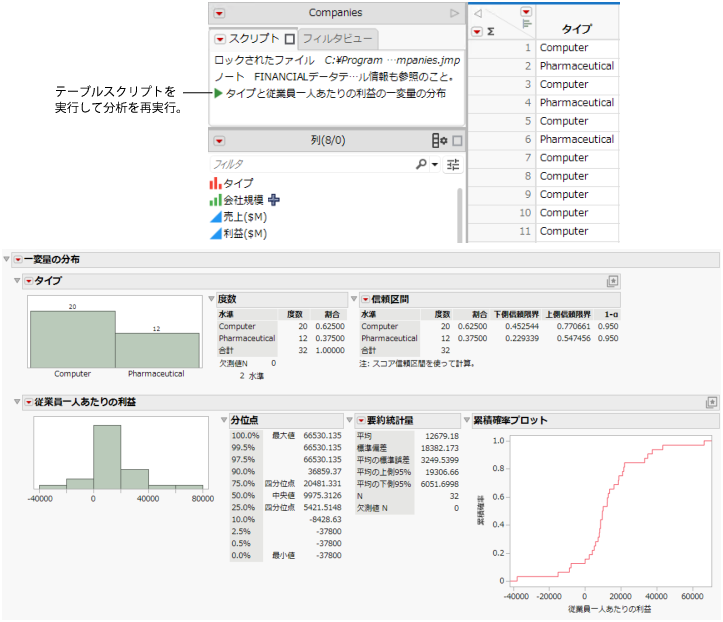Select row 2 Pharmaceutical cell
The image size is (723, 622).
(577, 66)
